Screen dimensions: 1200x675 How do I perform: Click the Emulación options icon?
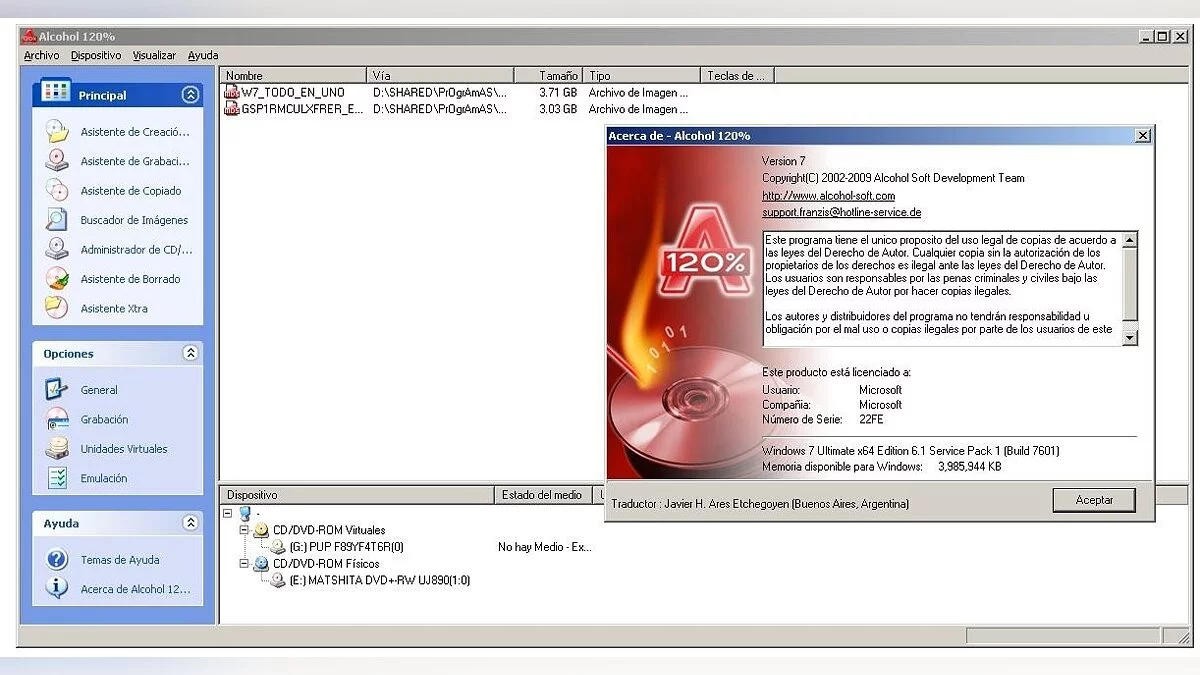(x=57, y=478)
